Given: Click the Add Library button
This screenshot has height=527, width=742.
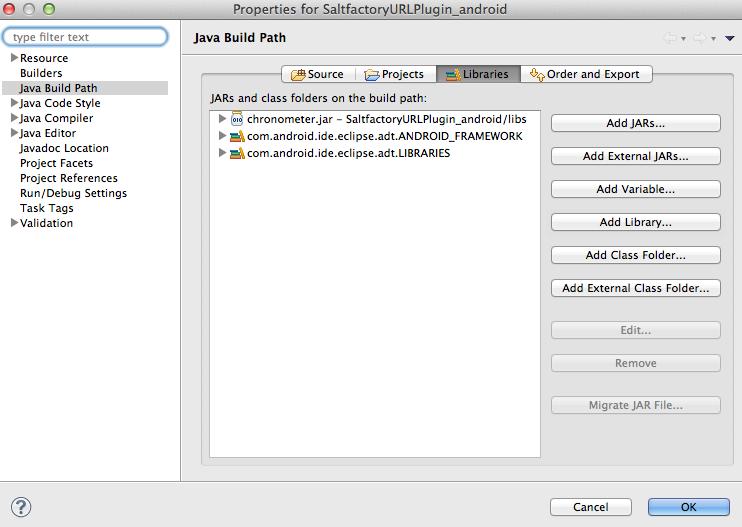Looking at the screenshot, I should (x=636, y=222).
